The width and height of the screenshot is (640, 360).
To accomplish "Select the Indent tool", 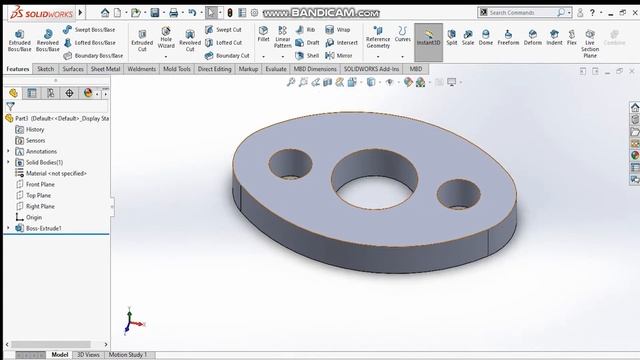I will click(554, 37).
